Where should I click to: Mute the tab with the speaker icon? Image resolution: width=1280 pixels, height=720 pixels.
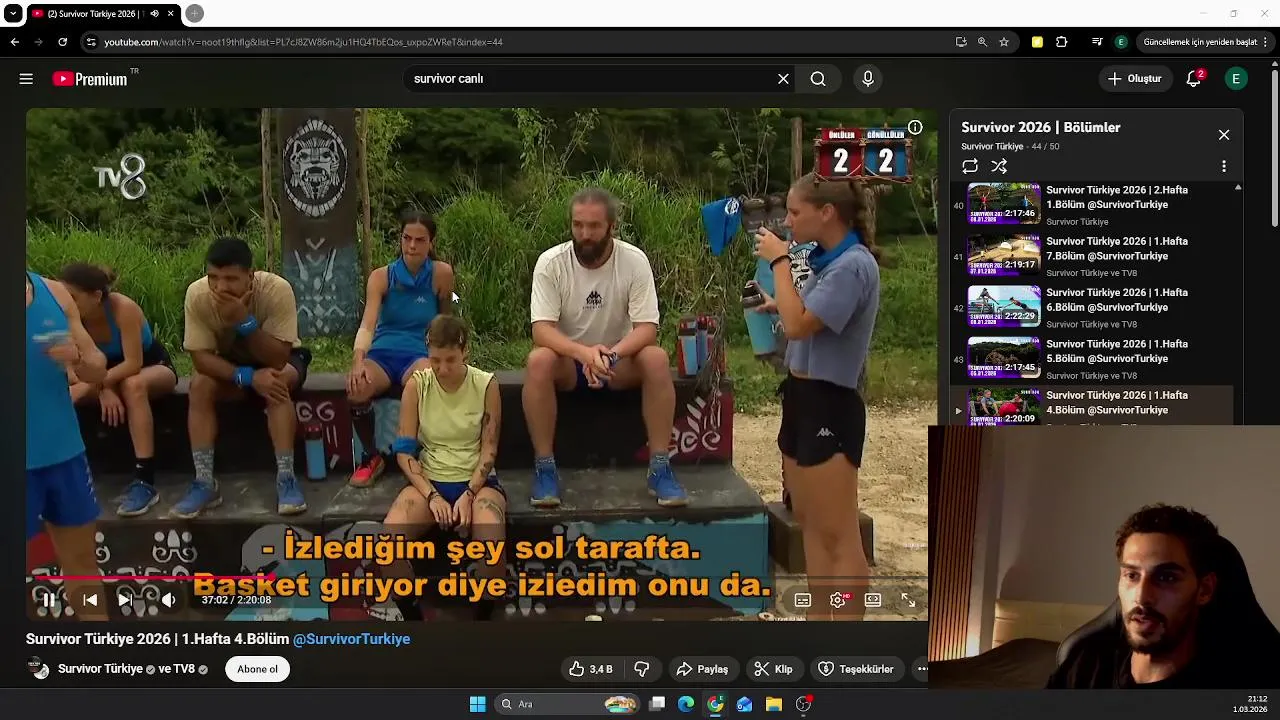tap(154, 14)
